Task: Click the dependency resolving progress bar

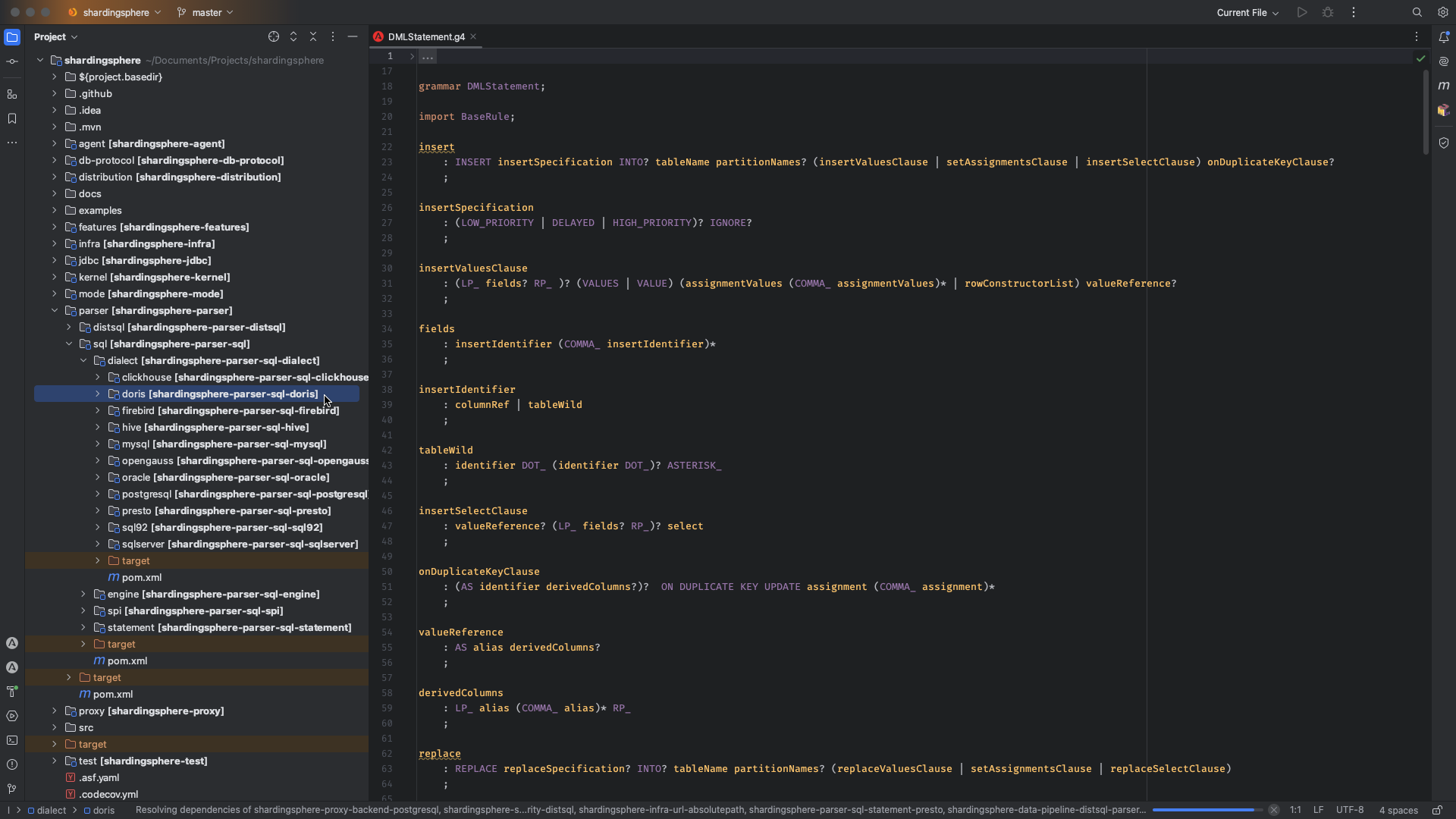Action: click(x=1207, y=810)
